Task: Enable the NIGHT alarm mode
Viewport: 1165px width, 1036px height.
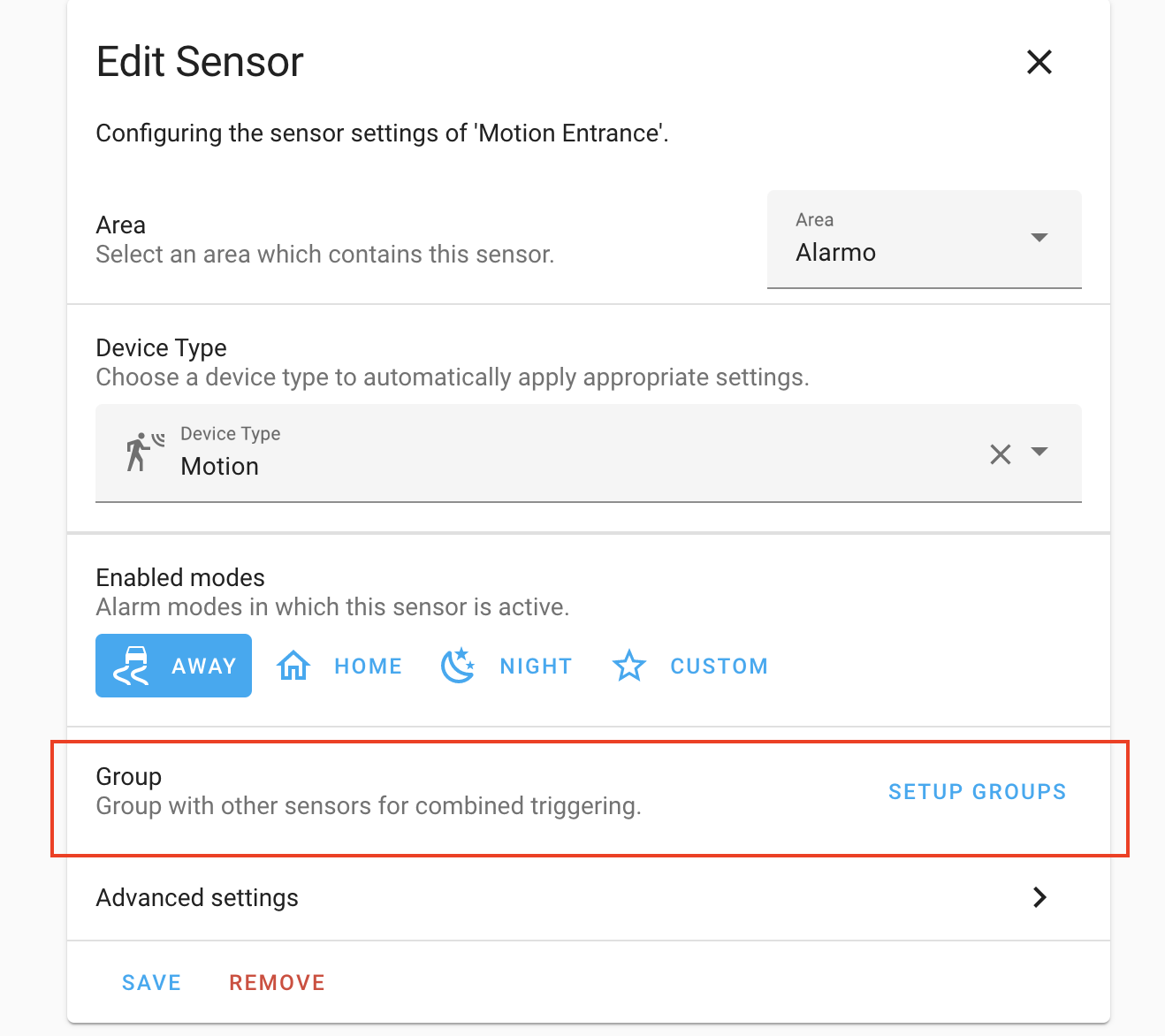Action: [x=506, y=666]
